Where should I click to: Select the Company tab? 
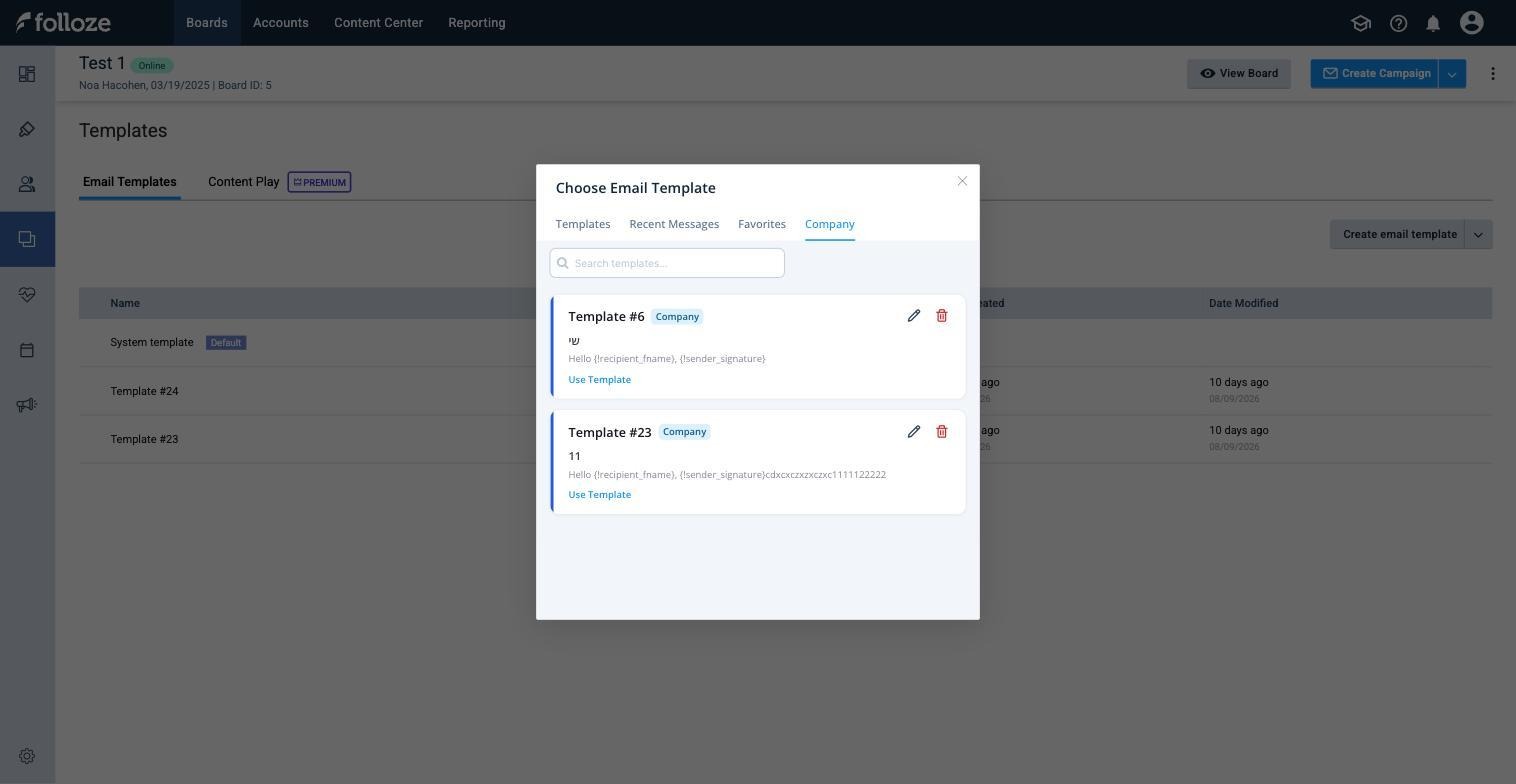(830, 224)
